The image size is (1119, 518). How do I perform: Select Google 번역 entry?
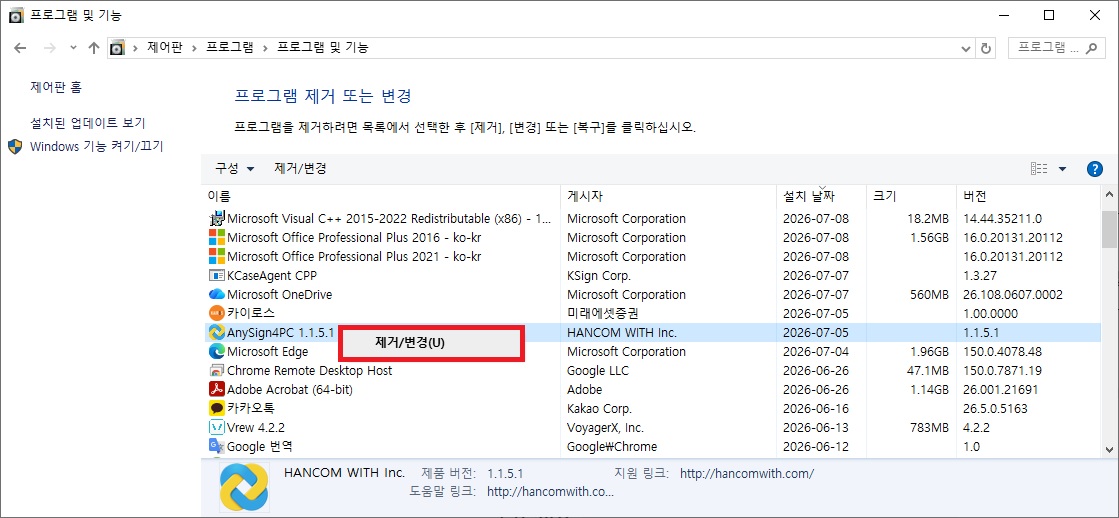(652, 447)
